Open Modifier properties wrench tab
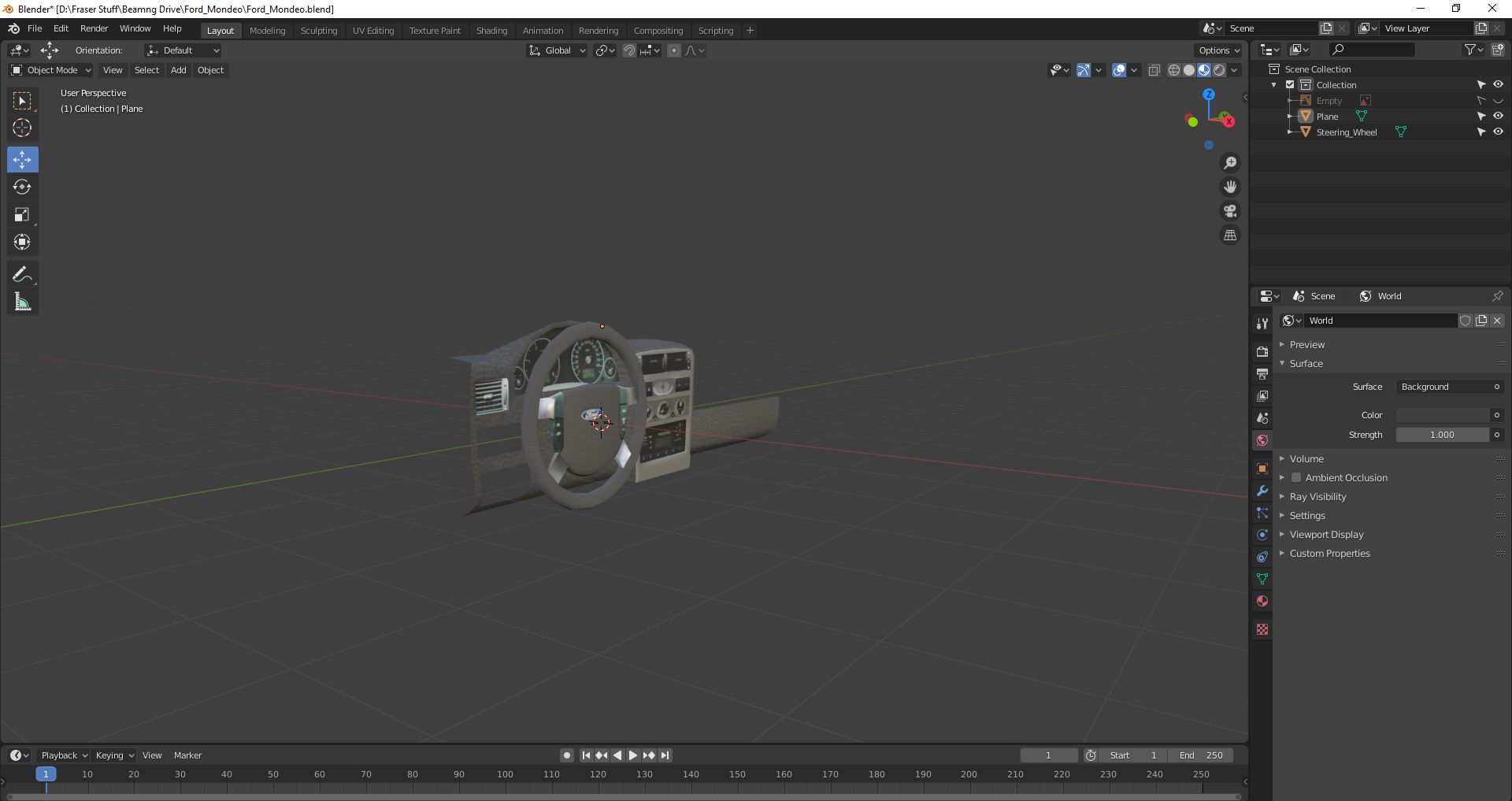The image size is (1512, 801). 1262,491
